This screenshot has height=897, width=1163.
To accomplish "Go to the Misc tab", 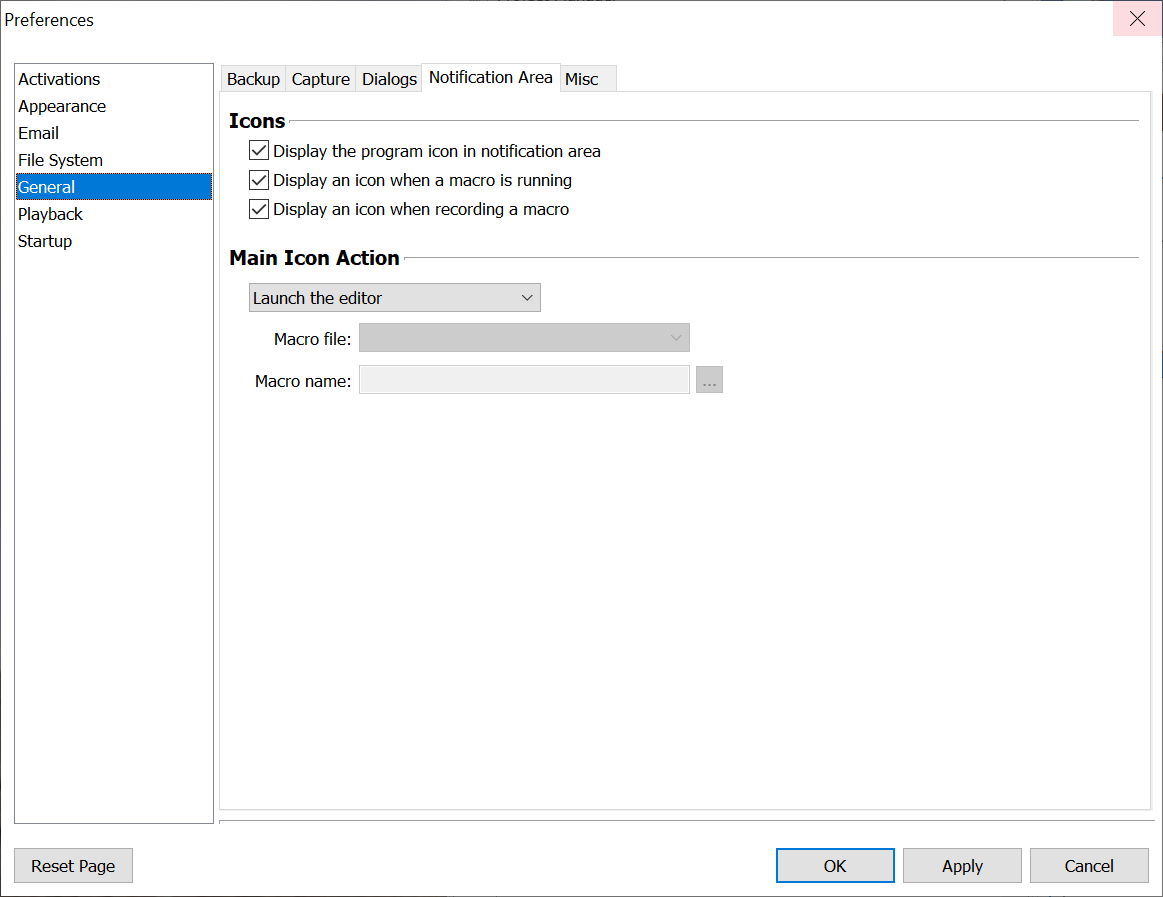I will pyautogui.click(x=582, y=79).
